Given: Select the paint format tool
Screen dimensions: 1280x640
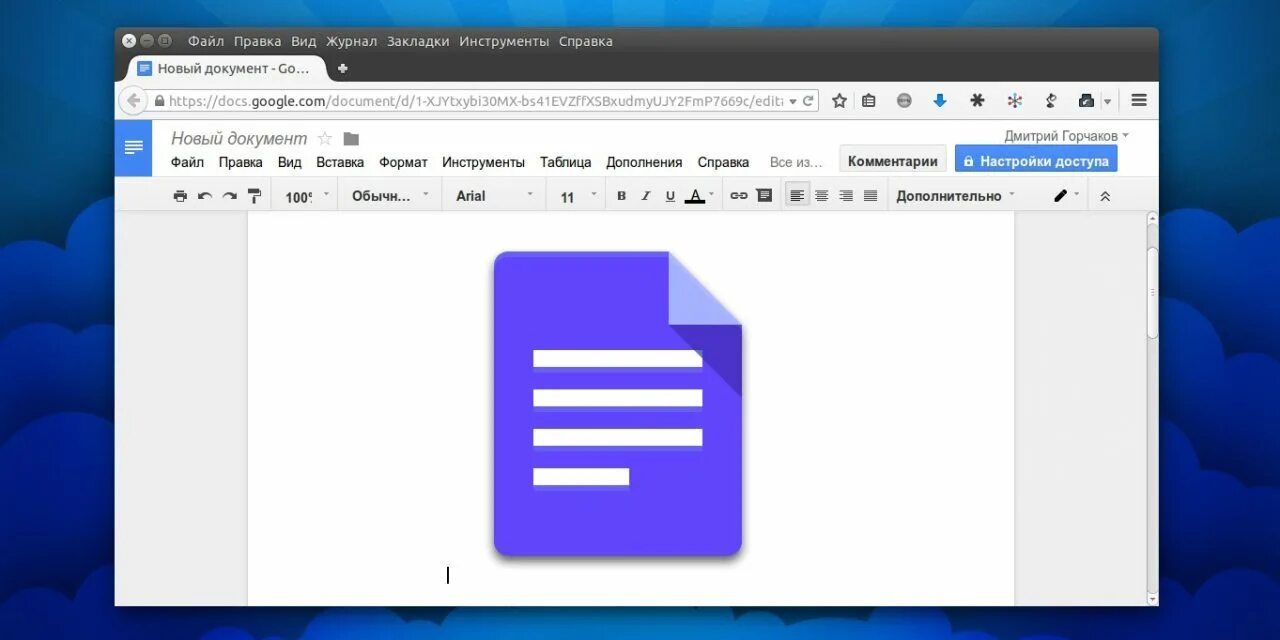Looking at the screenshot, I should 254,196.
